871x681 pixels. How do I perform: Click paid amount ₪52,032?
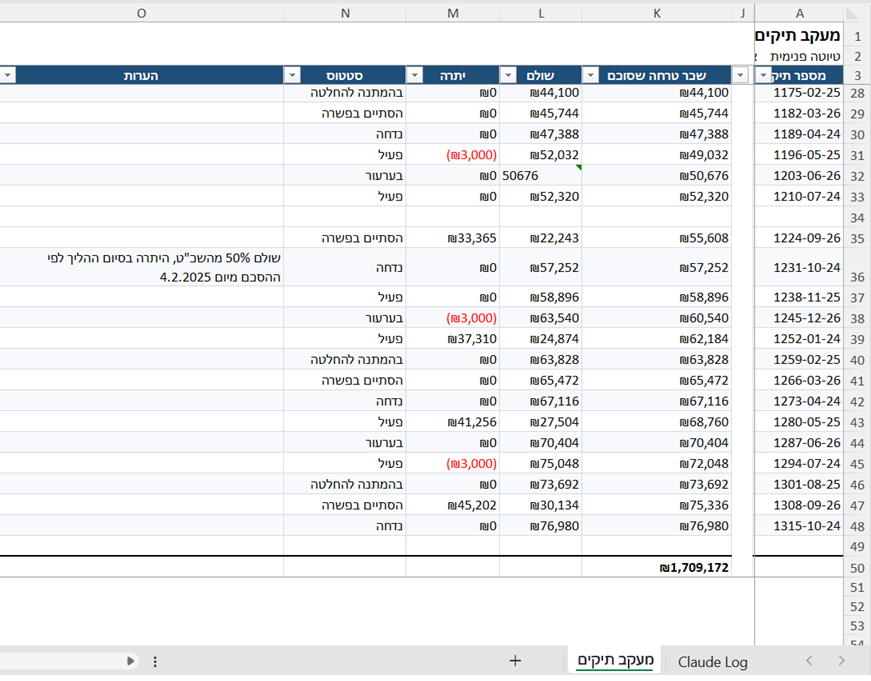[x=540, y=155]
